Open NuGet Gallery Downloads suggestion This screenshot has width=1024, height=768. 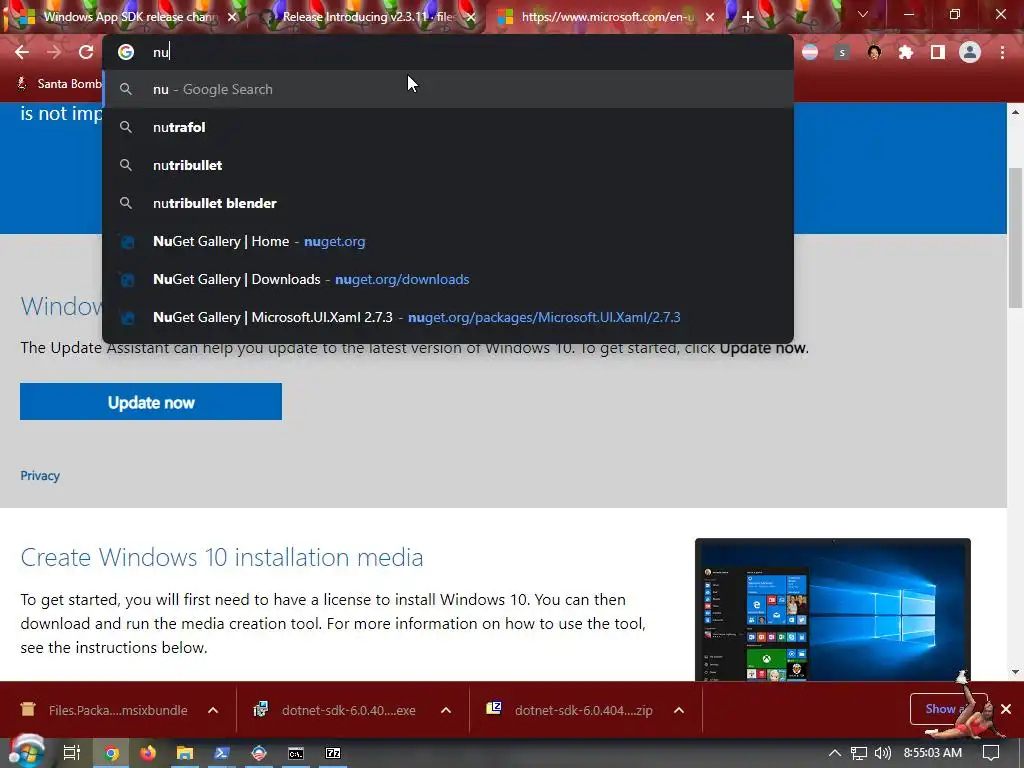(x=448, y=279)
